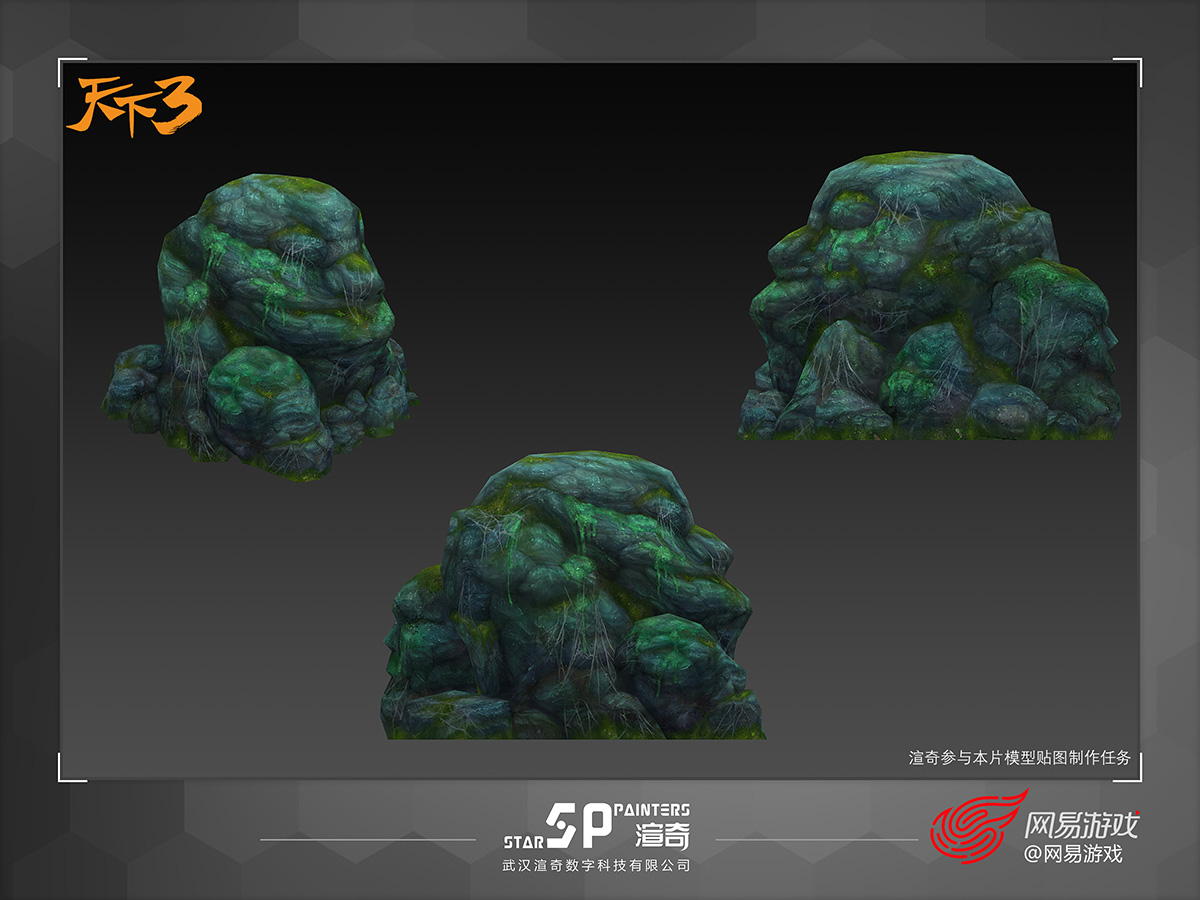This screenshot has height=900, width=1200.
Task: Click the 武汉渲奇数字科技有限公司 company name
Action: click(x=596, y=865)
